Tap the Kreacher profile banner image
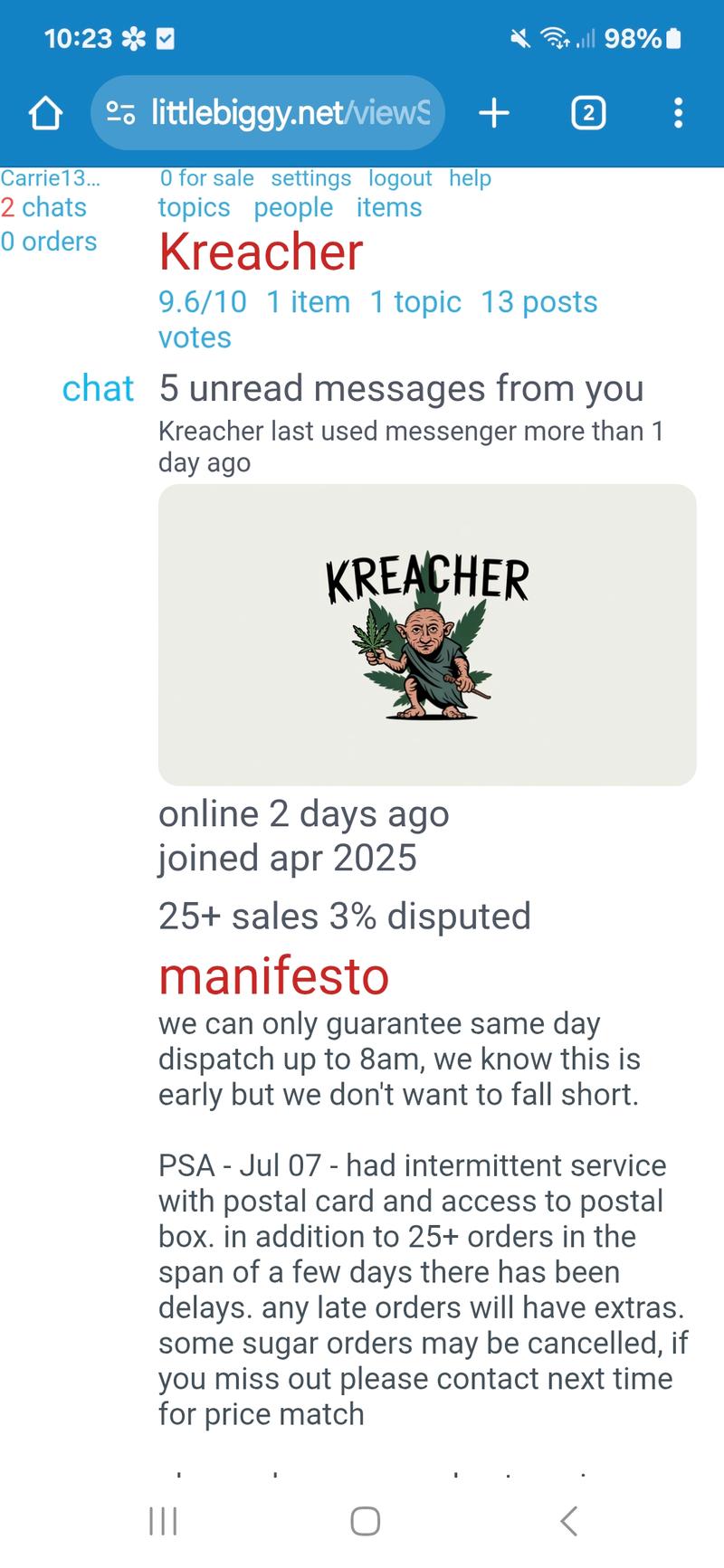The image size is (724, 1568). 427,634
